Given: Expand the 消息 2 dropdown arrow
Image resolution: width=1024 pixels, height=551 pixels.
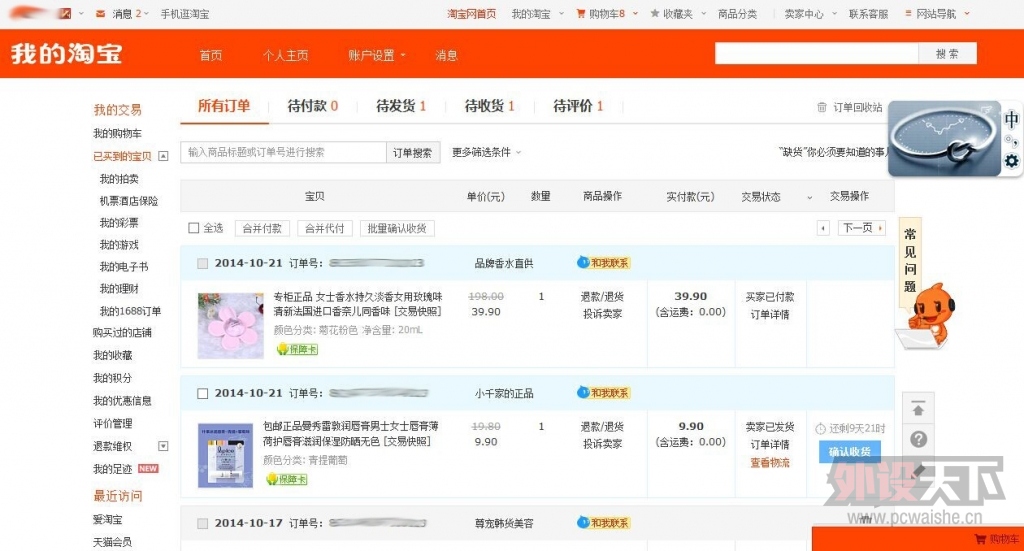Looking at the screenshot, I should (146, 14).
